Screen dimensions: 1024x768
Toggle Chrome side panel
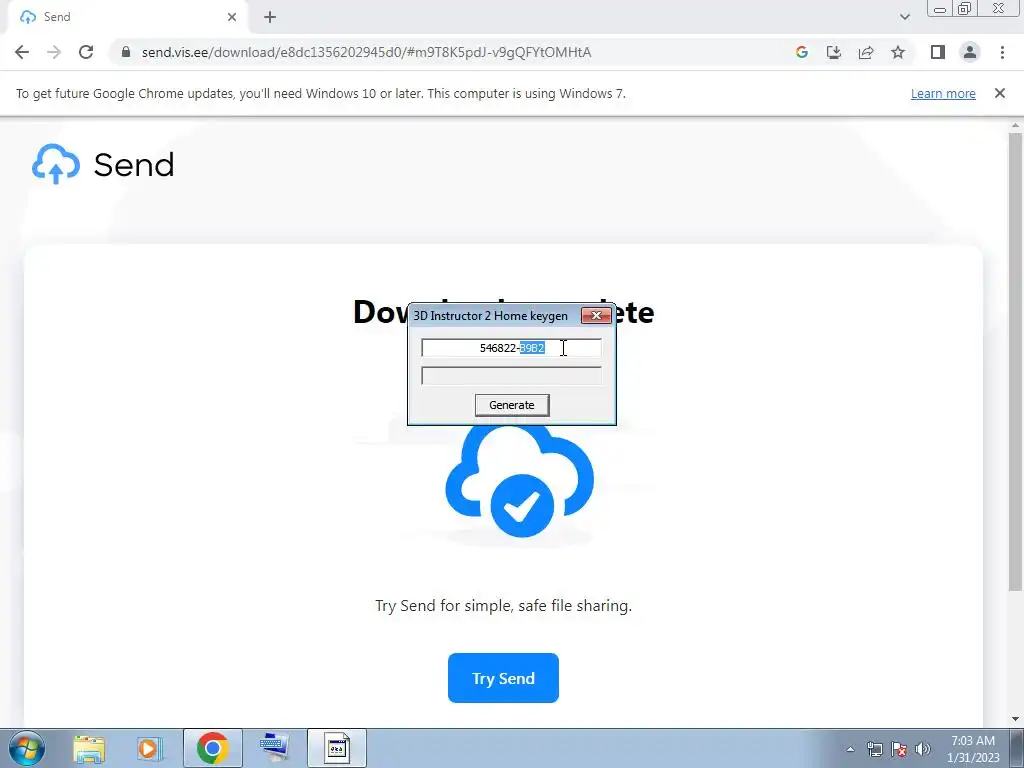(938, 52)
